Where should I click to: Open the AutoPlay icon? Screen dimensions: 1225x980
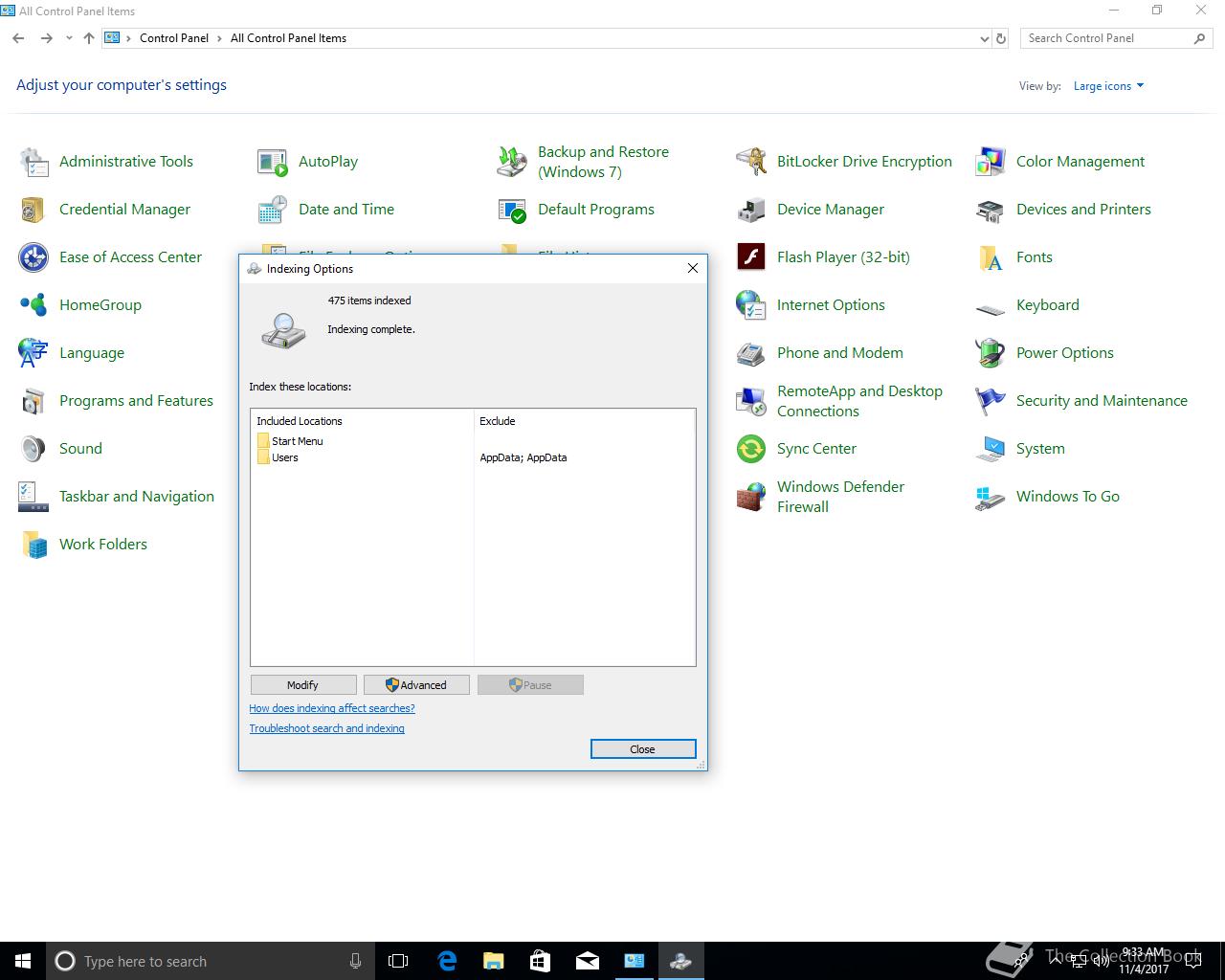click(x=273, y=162)
